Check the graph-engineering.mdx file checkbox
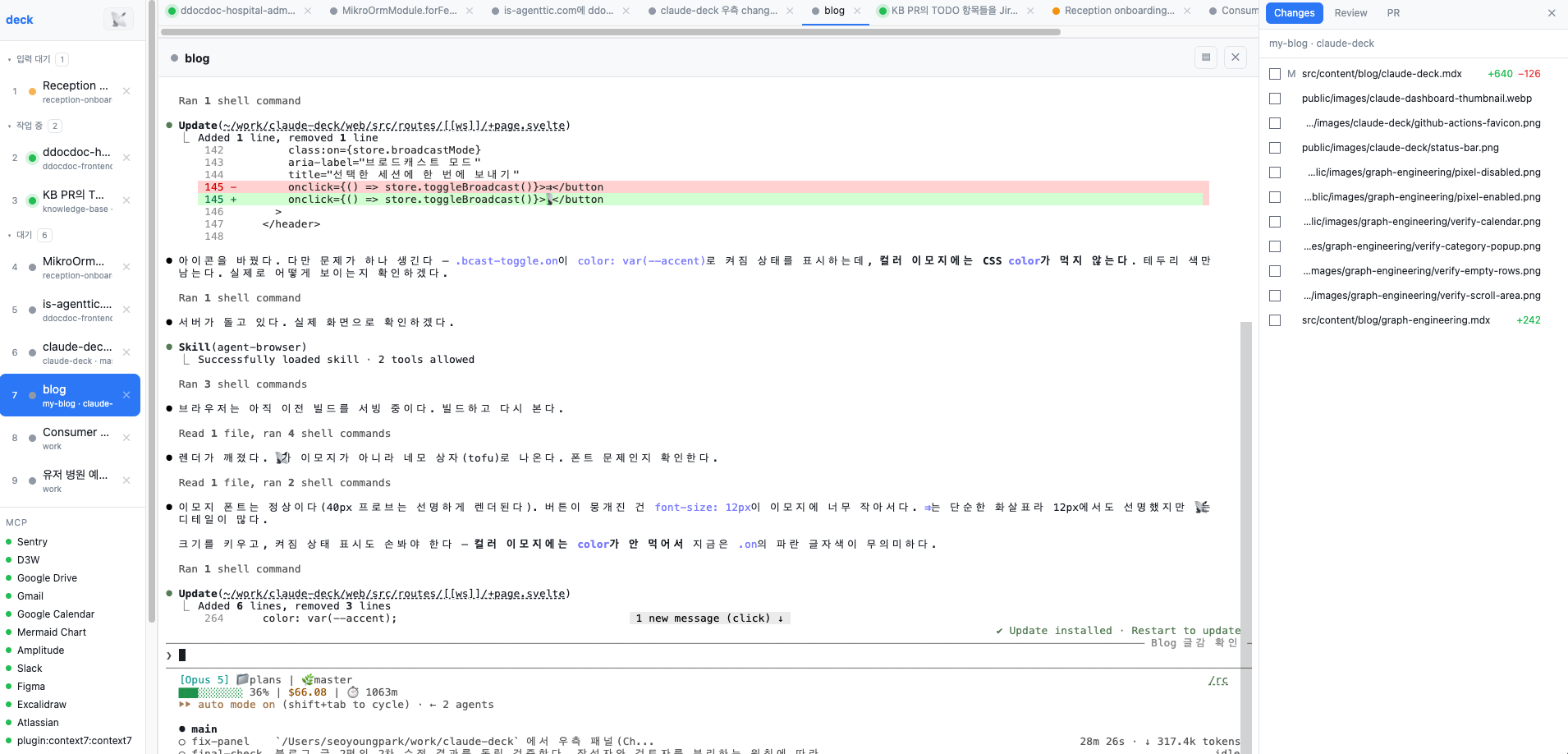Viewport: 1568px width, 754px height. tap(1275, 320)
